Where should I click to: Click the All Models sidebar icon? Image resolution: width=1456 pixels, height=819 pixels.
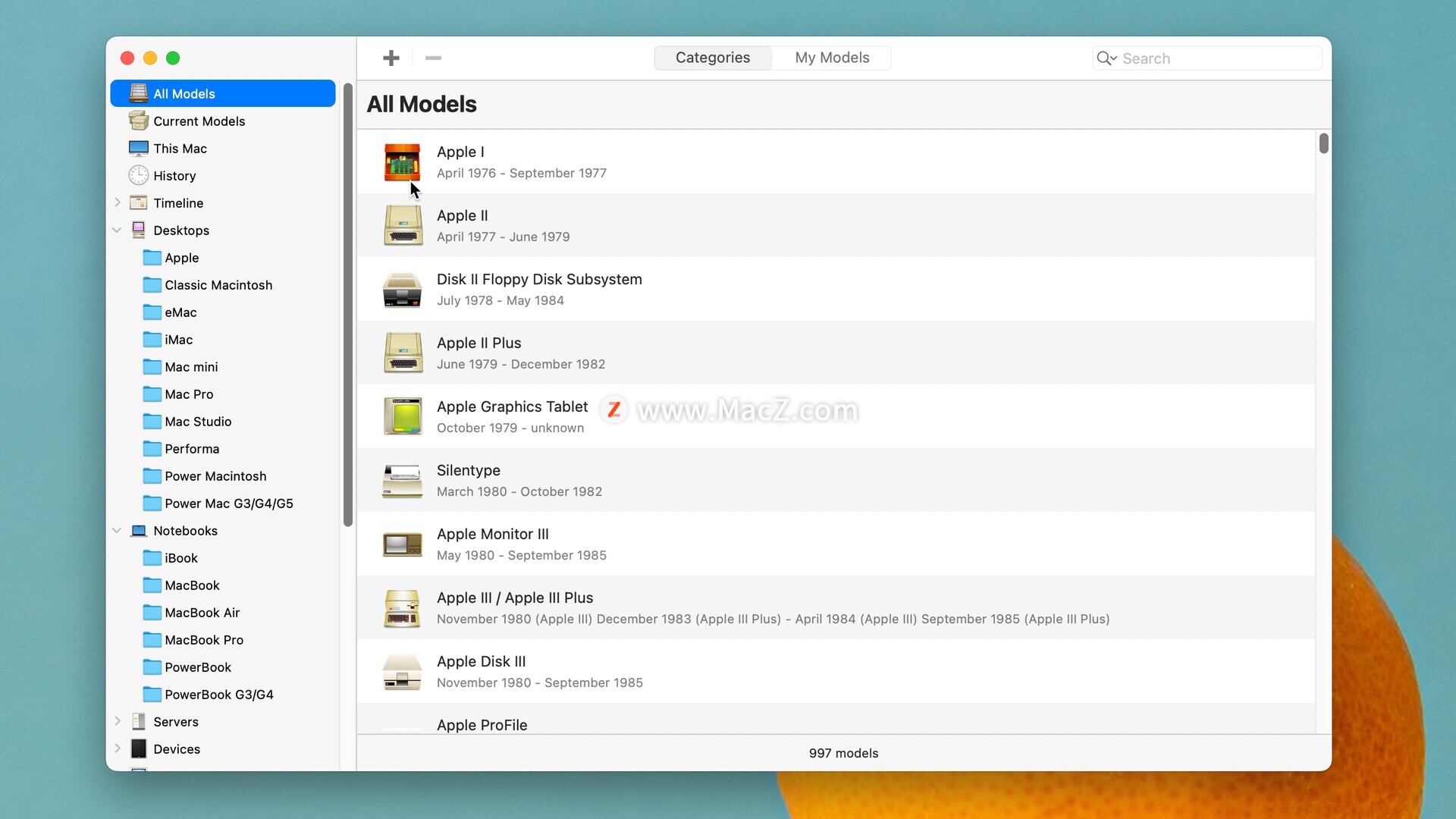click(x=139, y=93)
